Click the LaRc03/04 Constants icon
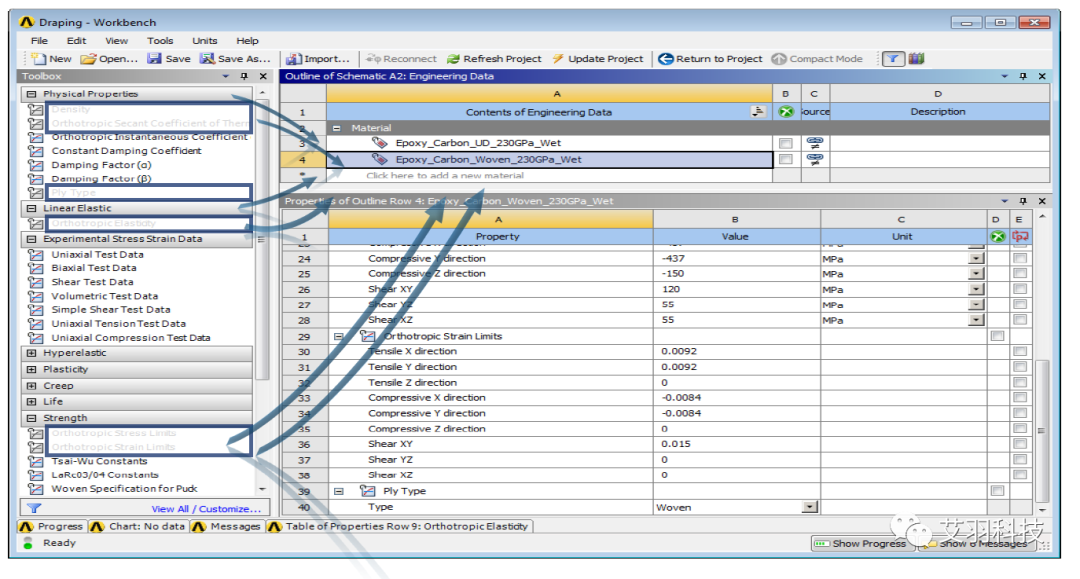1080x579 pixels. pos(35,475)
